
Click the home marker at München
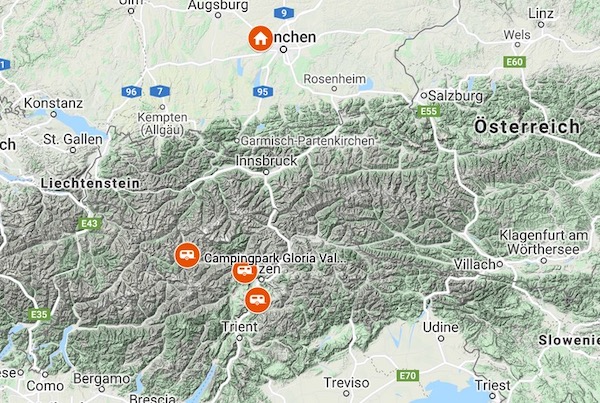(x=261, y=39)
